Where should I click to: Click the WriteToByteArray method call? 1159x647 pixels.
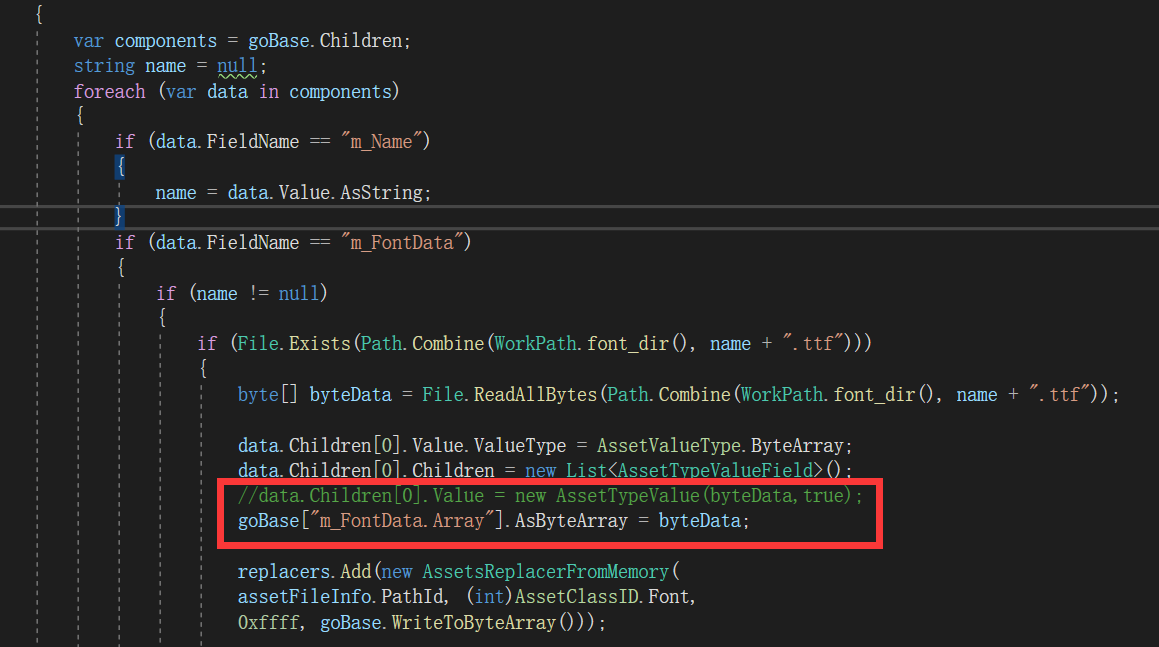(x=475, y=622)
